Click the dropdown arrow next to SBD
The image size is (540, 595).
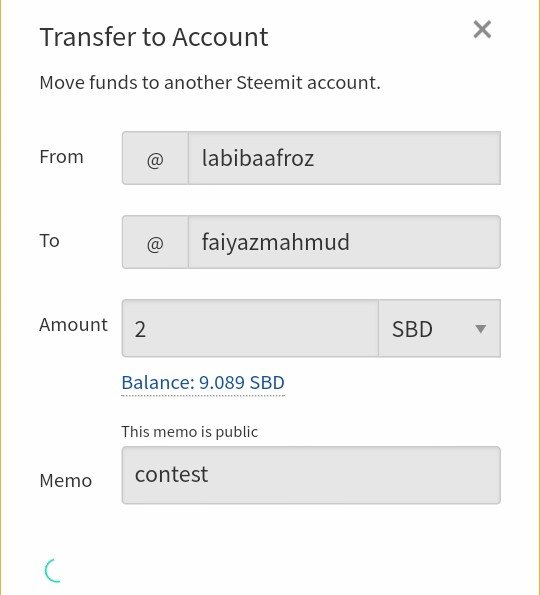click(x=480, y=329)
